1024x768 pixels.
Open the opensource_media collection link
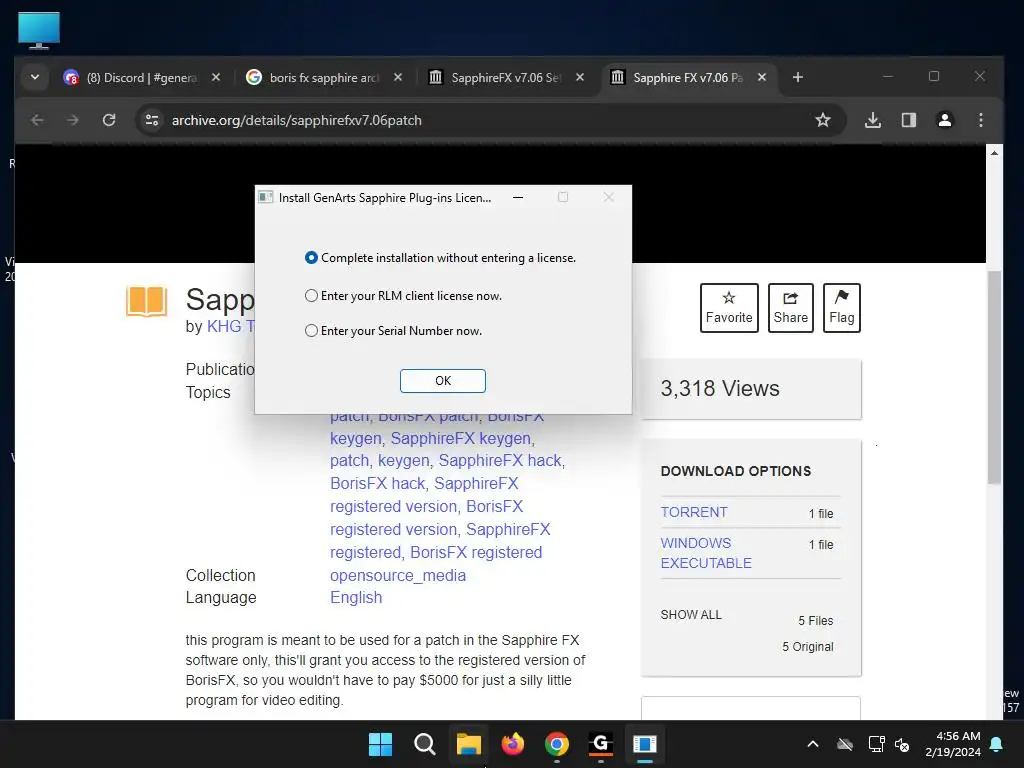(398, 575)
